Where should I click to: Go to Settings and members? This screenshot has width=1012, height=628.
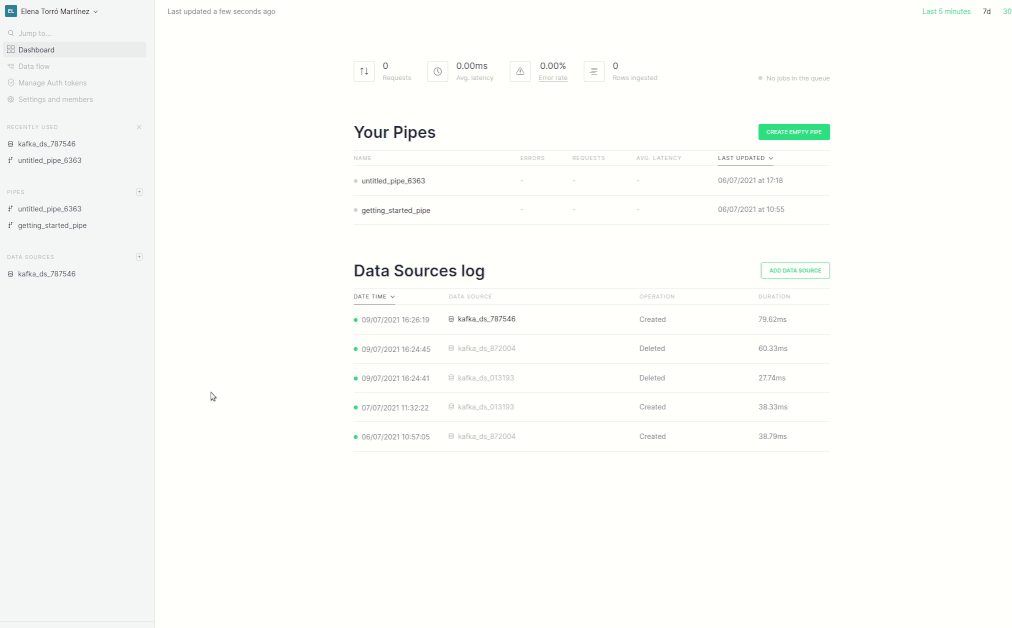coord(55,100)
